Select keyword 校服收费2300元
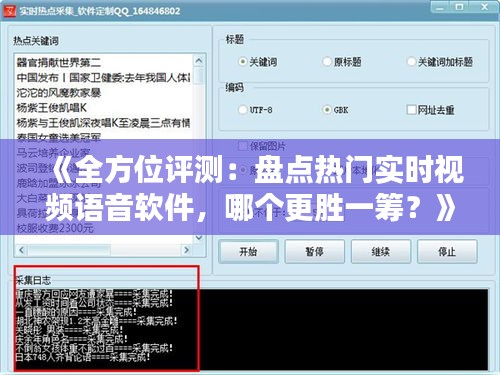 (55, 228)
